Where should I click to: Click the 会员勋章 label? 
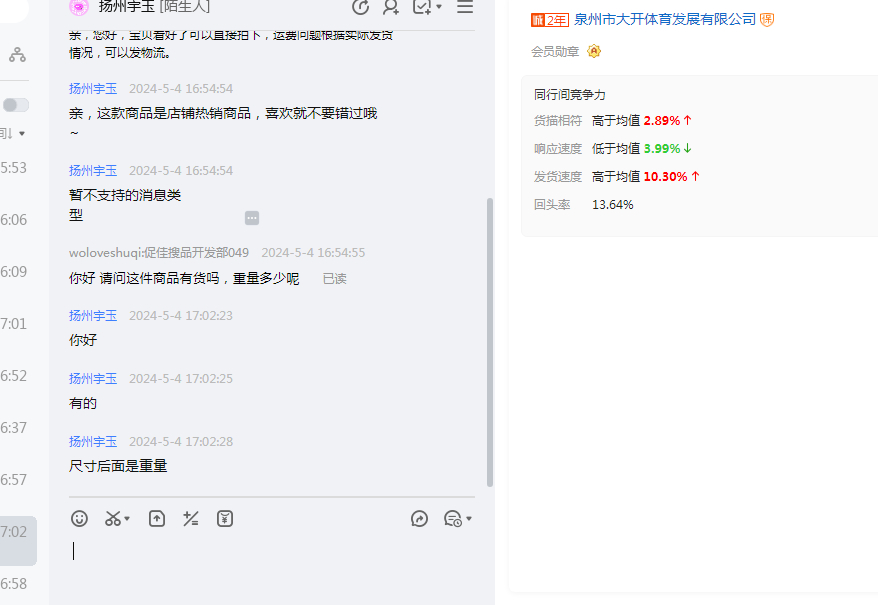(x=555, y=52)
